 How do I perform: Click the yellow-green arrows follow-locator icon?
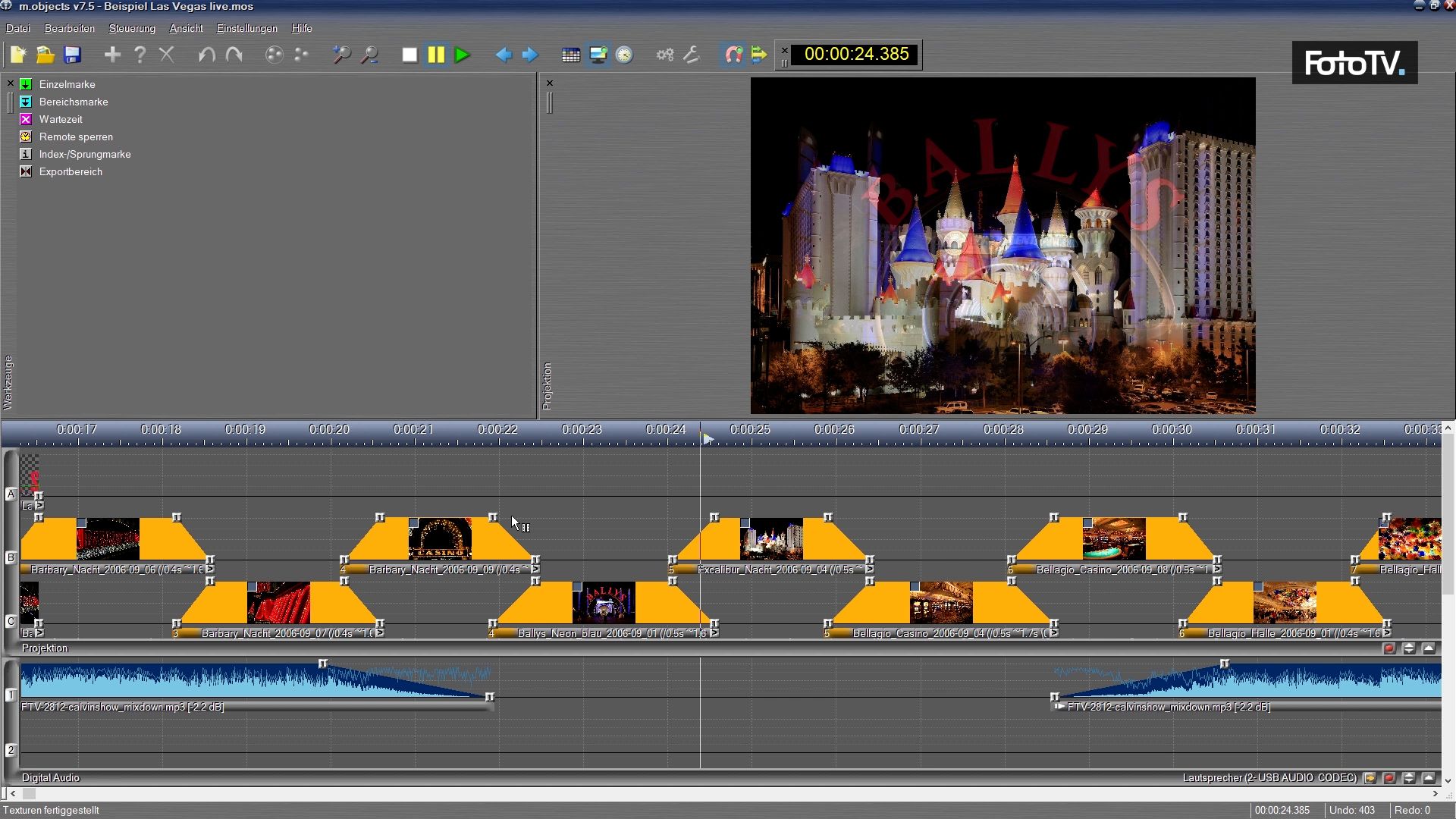point(759,55)
